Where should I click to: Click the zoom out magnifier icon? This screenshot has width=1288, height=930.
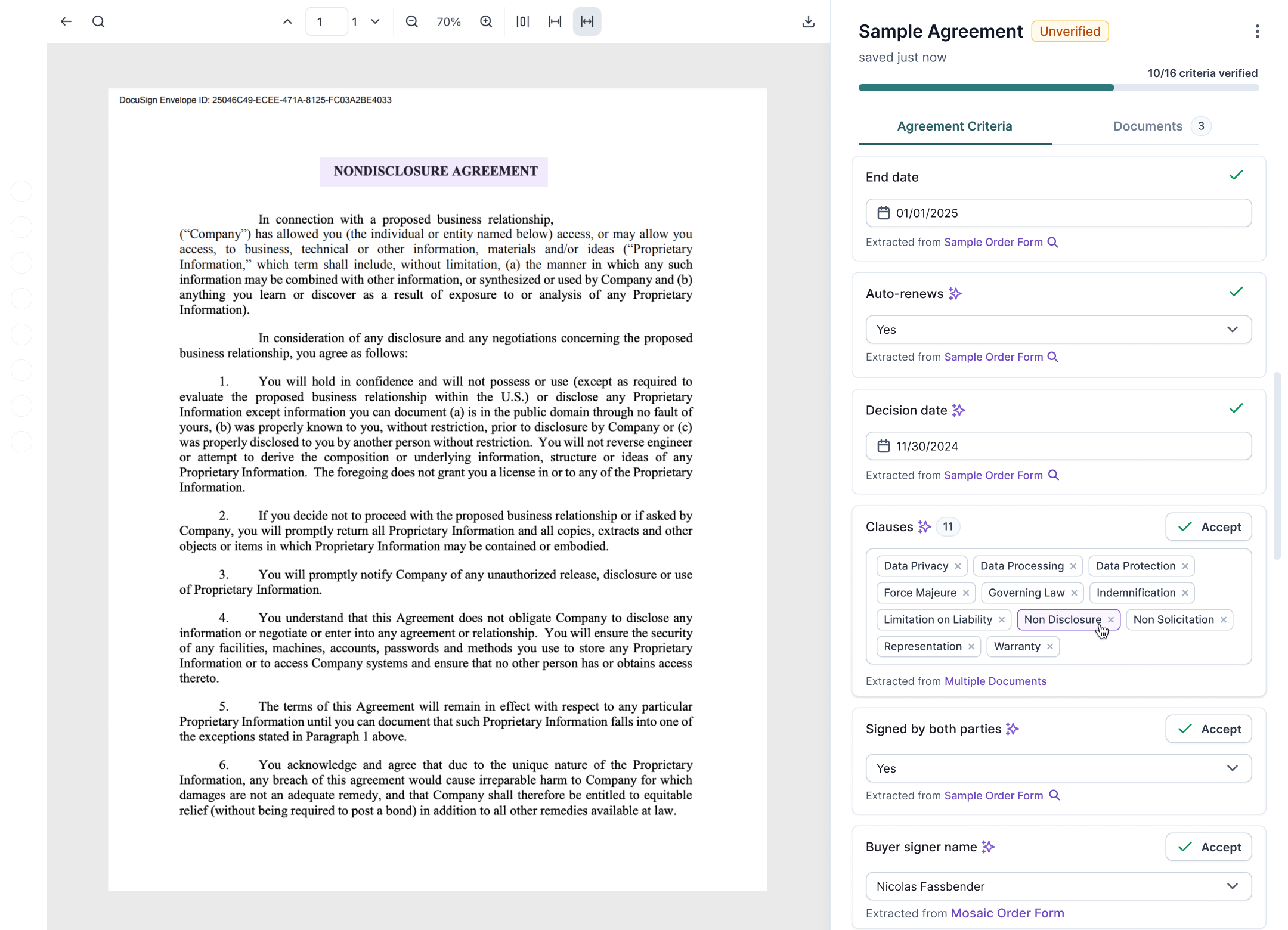coord(411,21)
